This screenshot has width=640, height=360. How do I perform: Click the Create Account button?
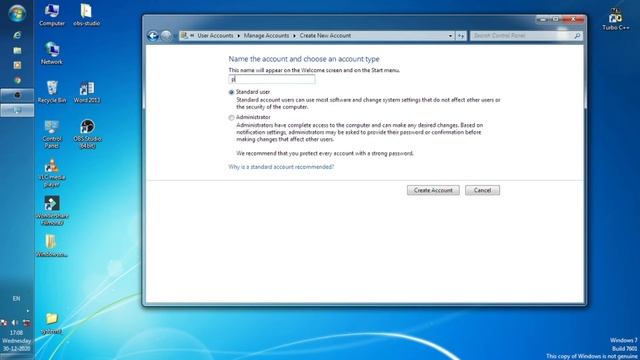pyautogui.click(x=433, y=190)
